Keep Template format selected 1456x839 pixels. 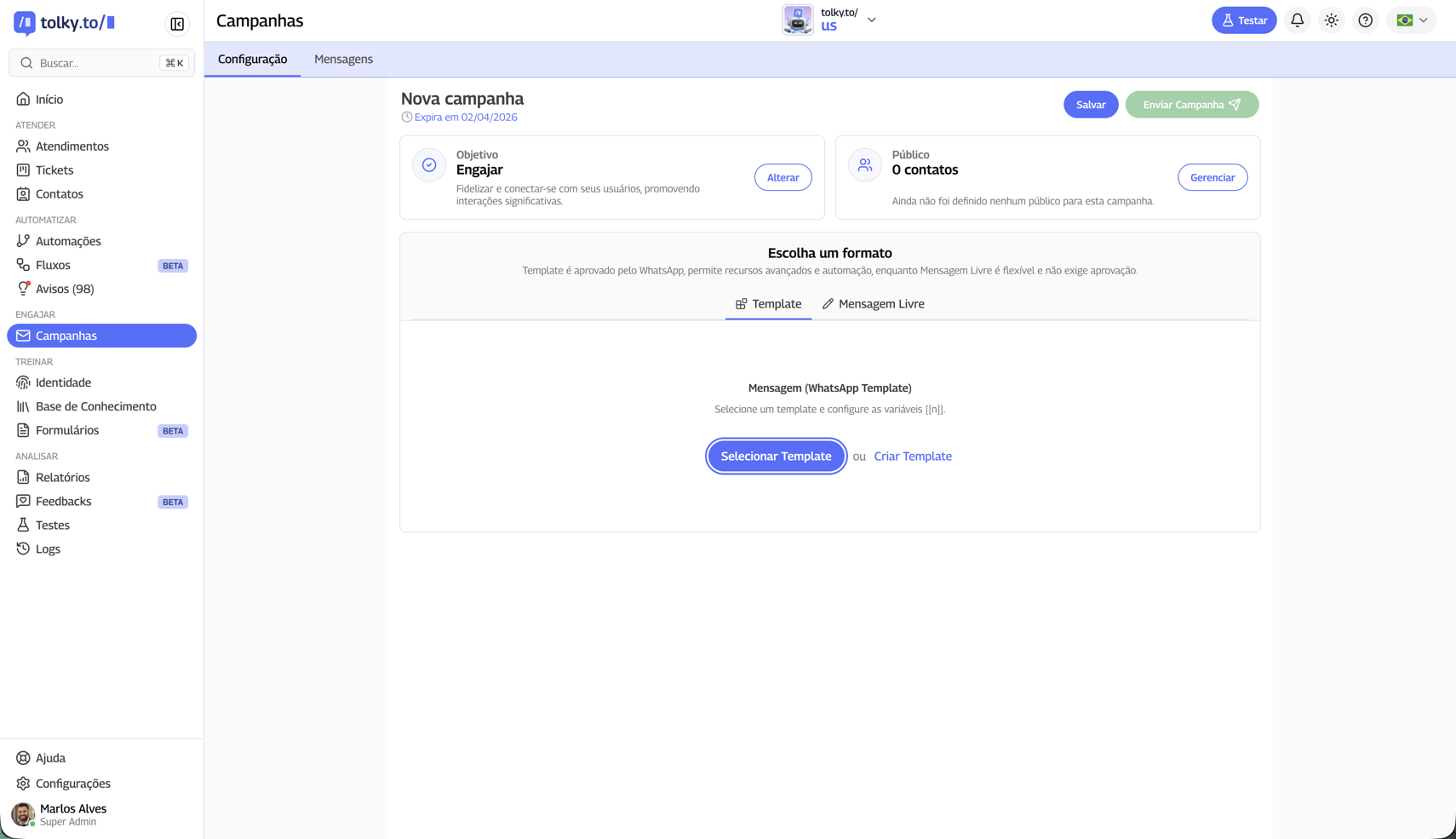(768, 303)
